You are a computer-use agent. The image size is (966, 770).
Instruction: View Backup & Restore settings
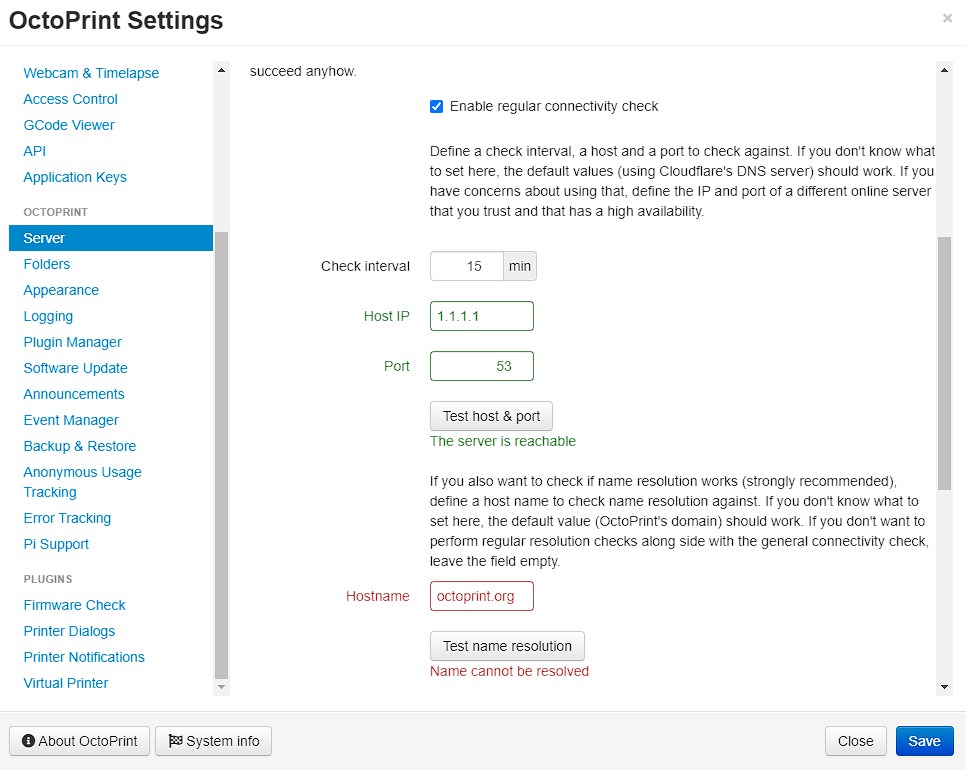81,446
